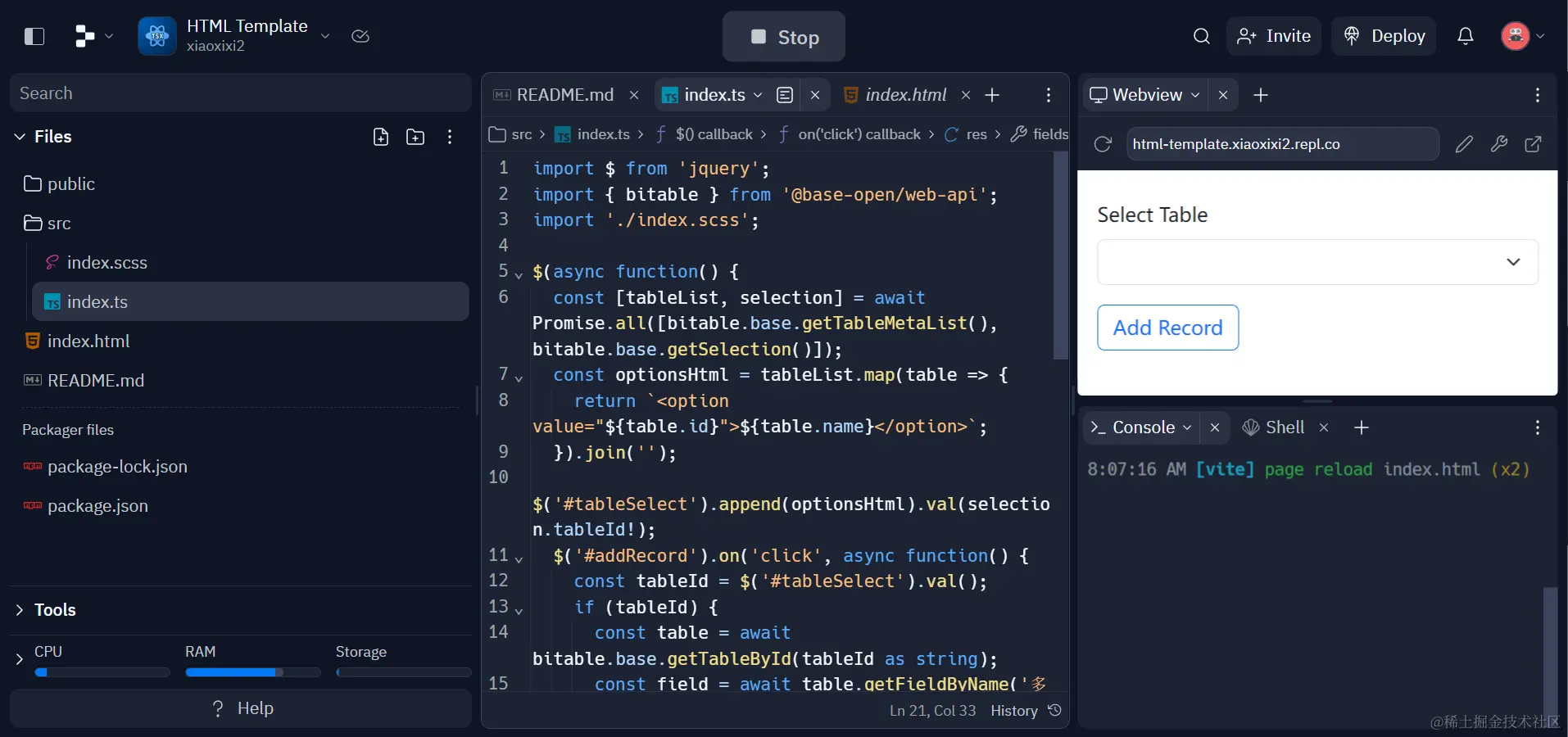Close the Shell tab
Screen dimensions: 1568x737
click(1324, 427)
